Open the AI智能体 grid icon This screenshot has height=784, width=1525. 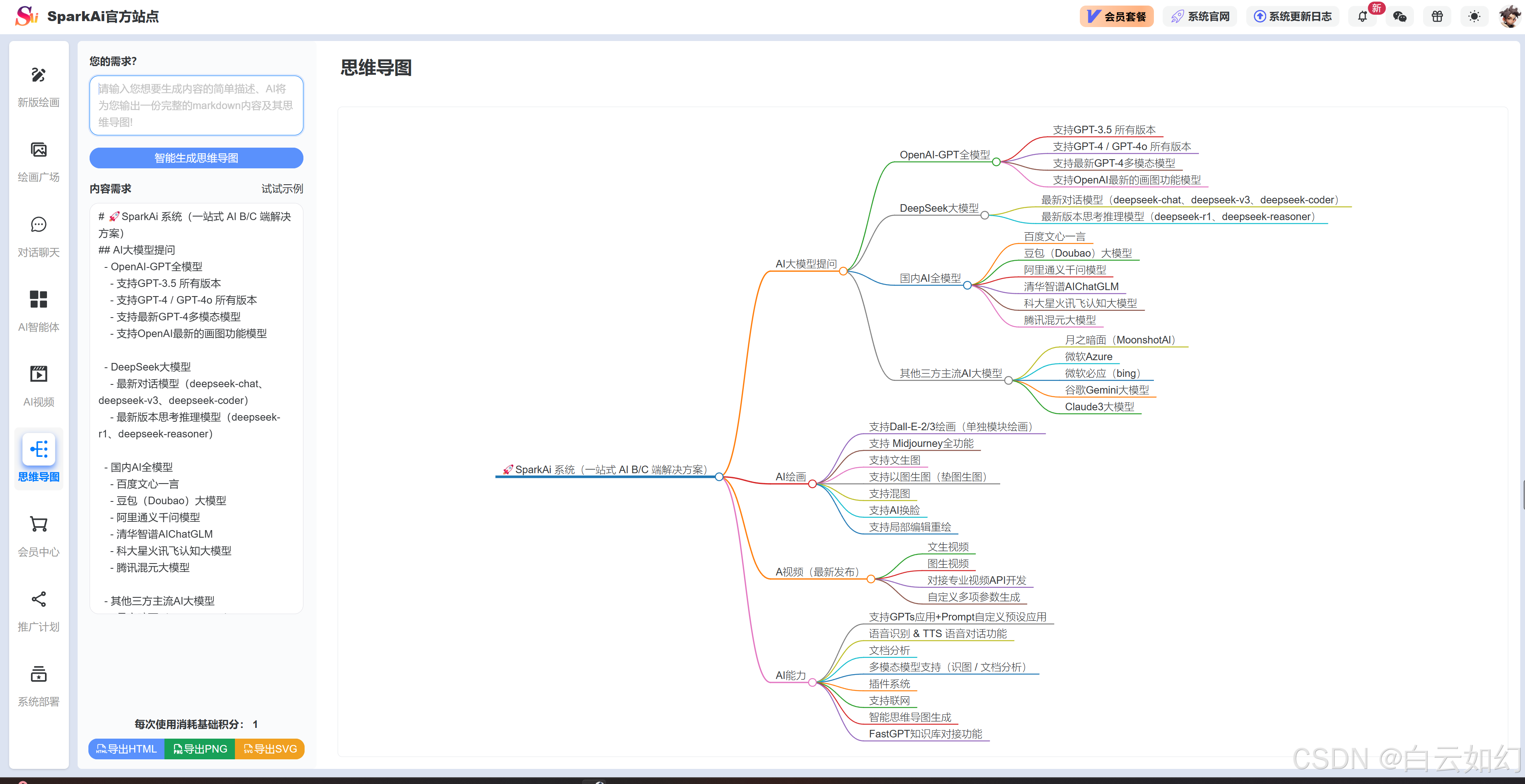(39, 299)
